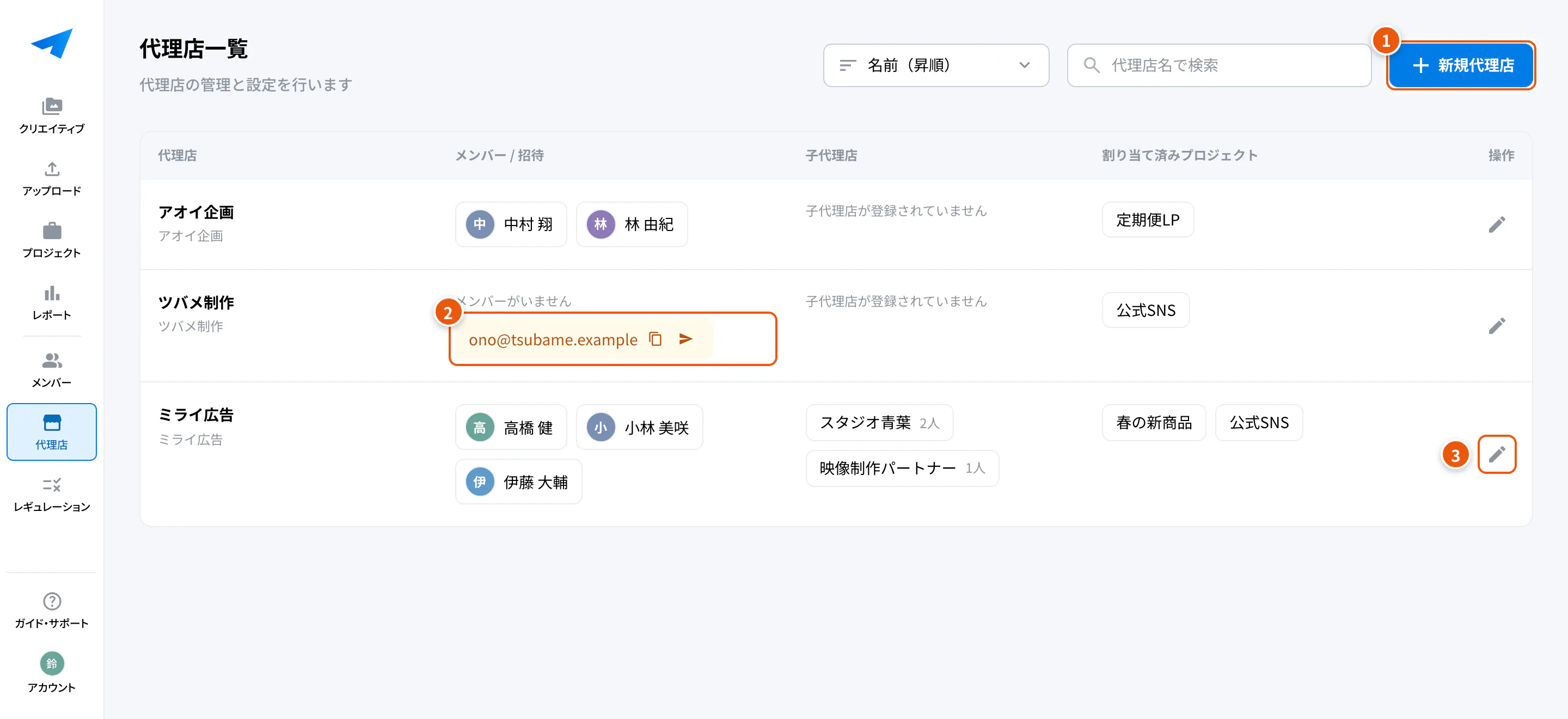Click the メンバー / 招待 column header
This screenshot has width=1568, height=719.
(x=500, y=155)
